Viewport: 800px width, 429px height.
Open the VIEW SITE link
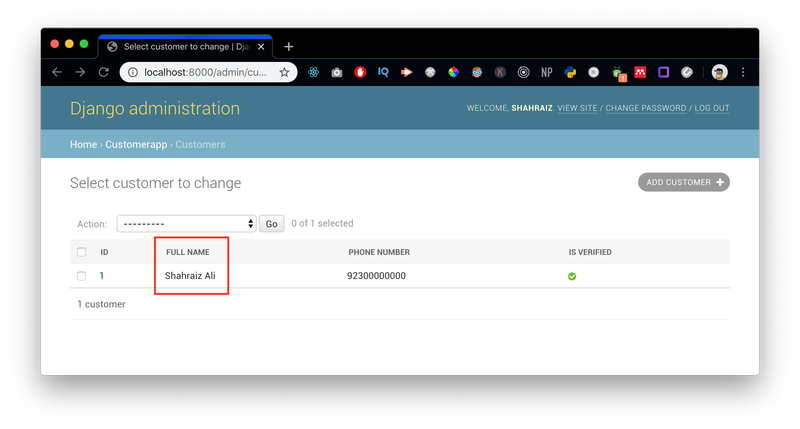[577, 108]
